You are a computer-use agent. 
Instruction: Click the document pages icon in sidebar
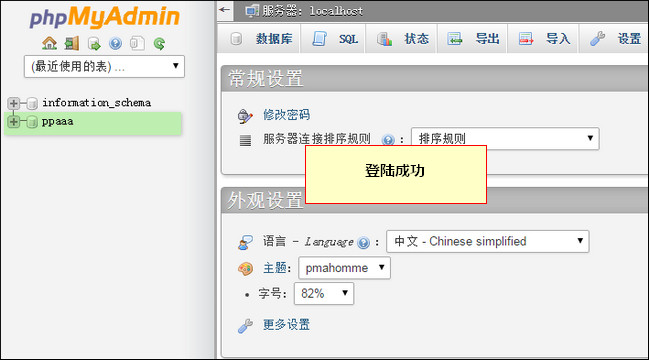137,43
